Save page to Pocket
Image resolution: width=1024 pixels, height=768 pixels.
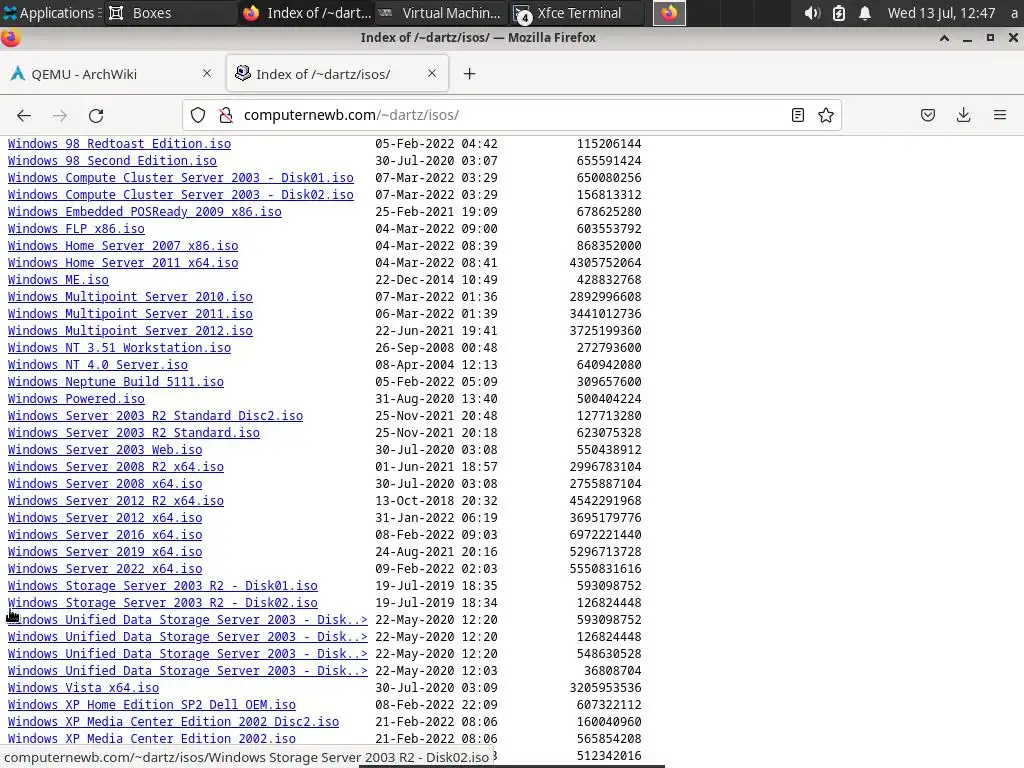tap(928, 116)
